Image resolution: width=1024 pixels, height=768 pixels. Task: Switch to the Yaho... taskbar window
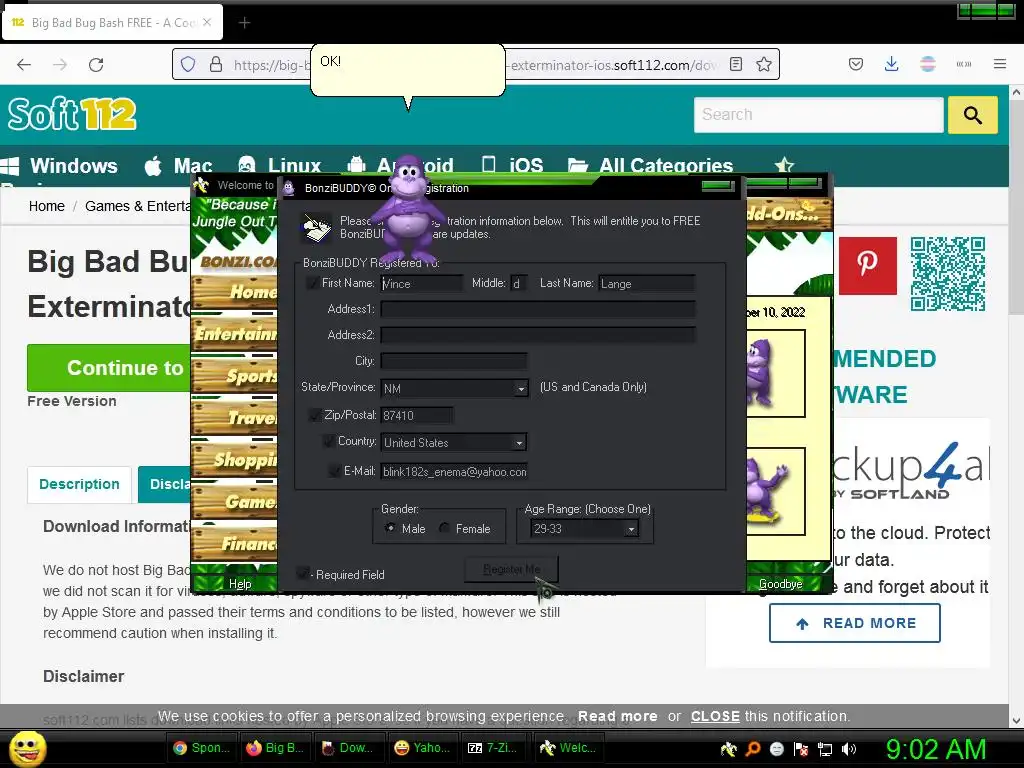[x=423, y=748]
